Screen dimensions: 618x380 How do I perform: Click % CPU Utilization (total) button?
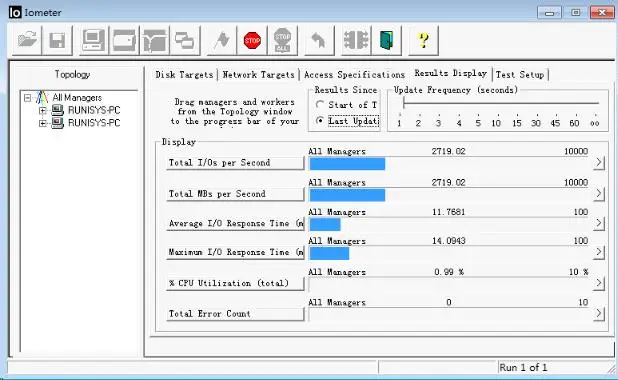tap(235, 283)
